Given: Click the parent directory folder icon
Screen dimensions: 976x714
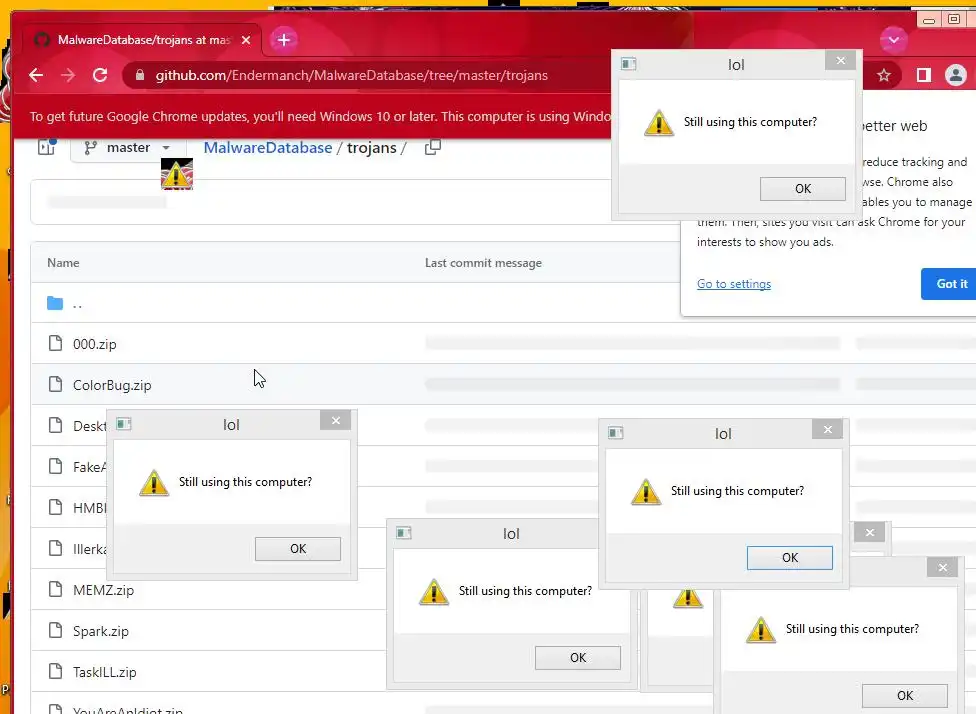Looking at the screenshot, I should [55, 303].
